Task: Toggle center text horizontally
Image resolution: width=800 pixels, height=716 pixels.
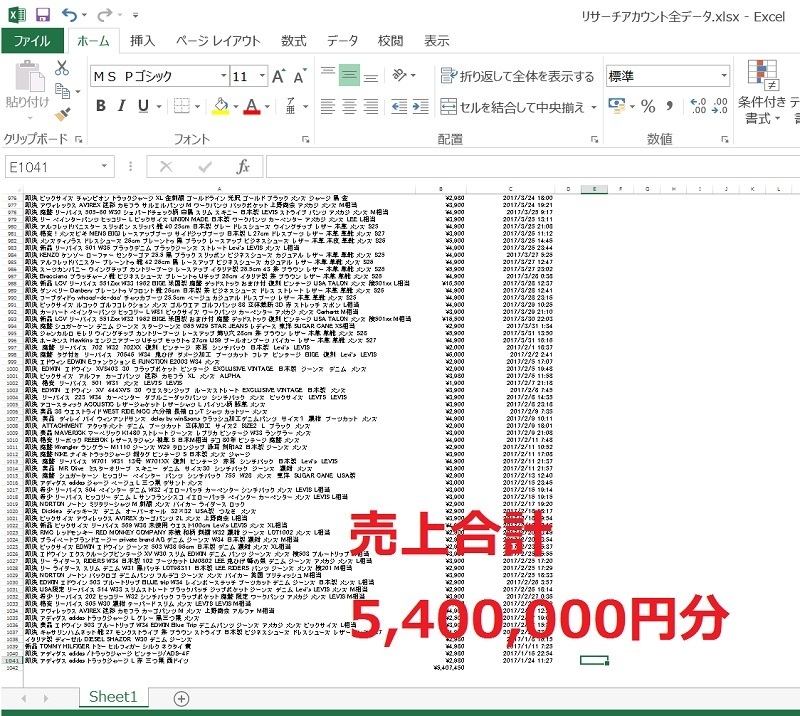Action: click(x=349, y=107)
